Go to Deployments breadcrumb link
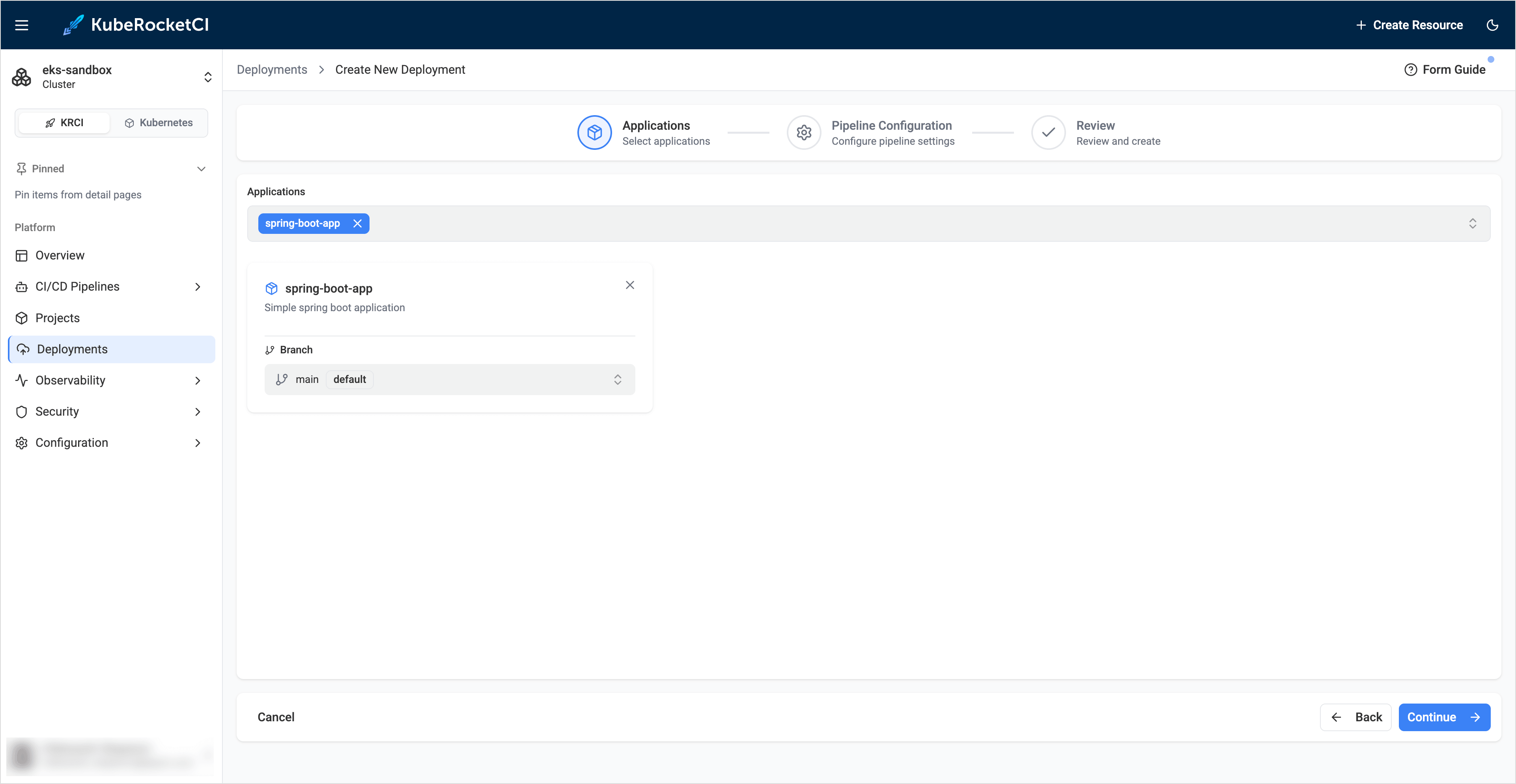This screenshot has width=1516, height=784. tap(272, 69)
